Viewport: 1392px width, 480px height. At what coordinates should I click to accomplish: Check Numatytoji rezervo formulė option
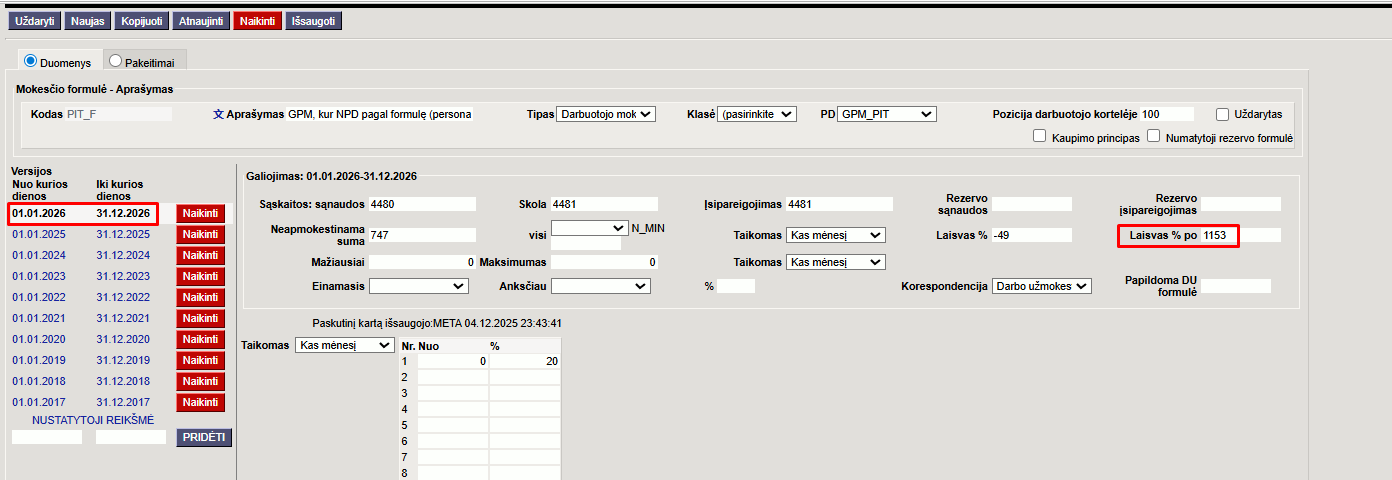click(x=1154, y=137)
